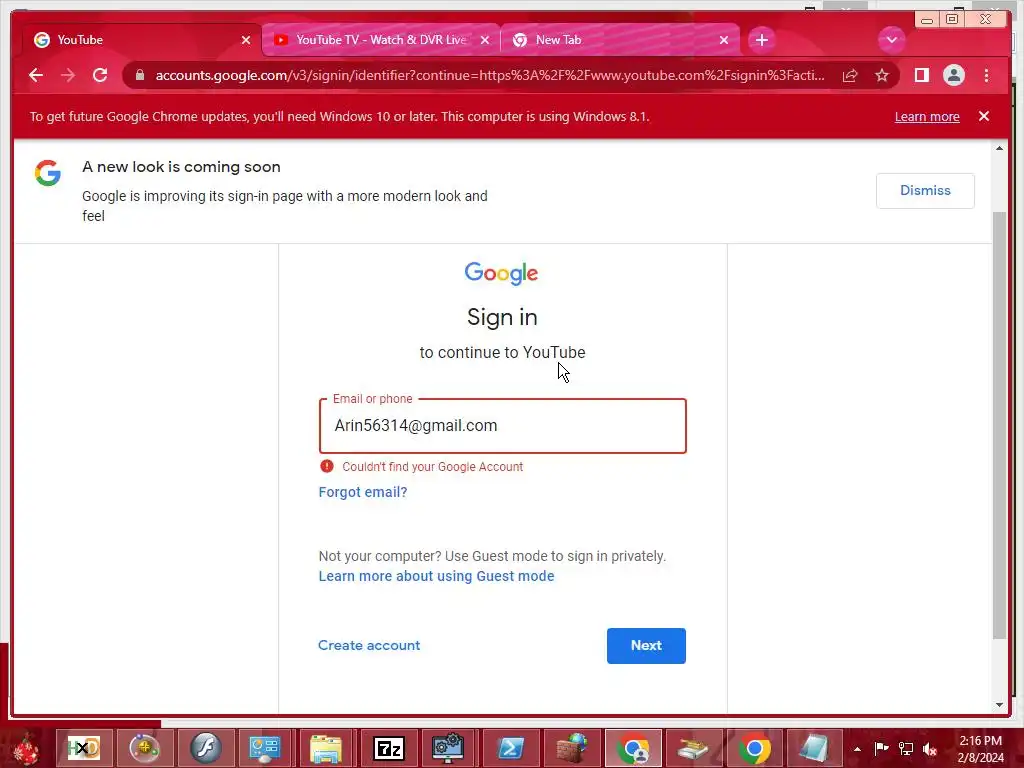Click 'Couldn't find your Google Account' message
This screenshot has height=768, width=1024.
tap(432, 467)
